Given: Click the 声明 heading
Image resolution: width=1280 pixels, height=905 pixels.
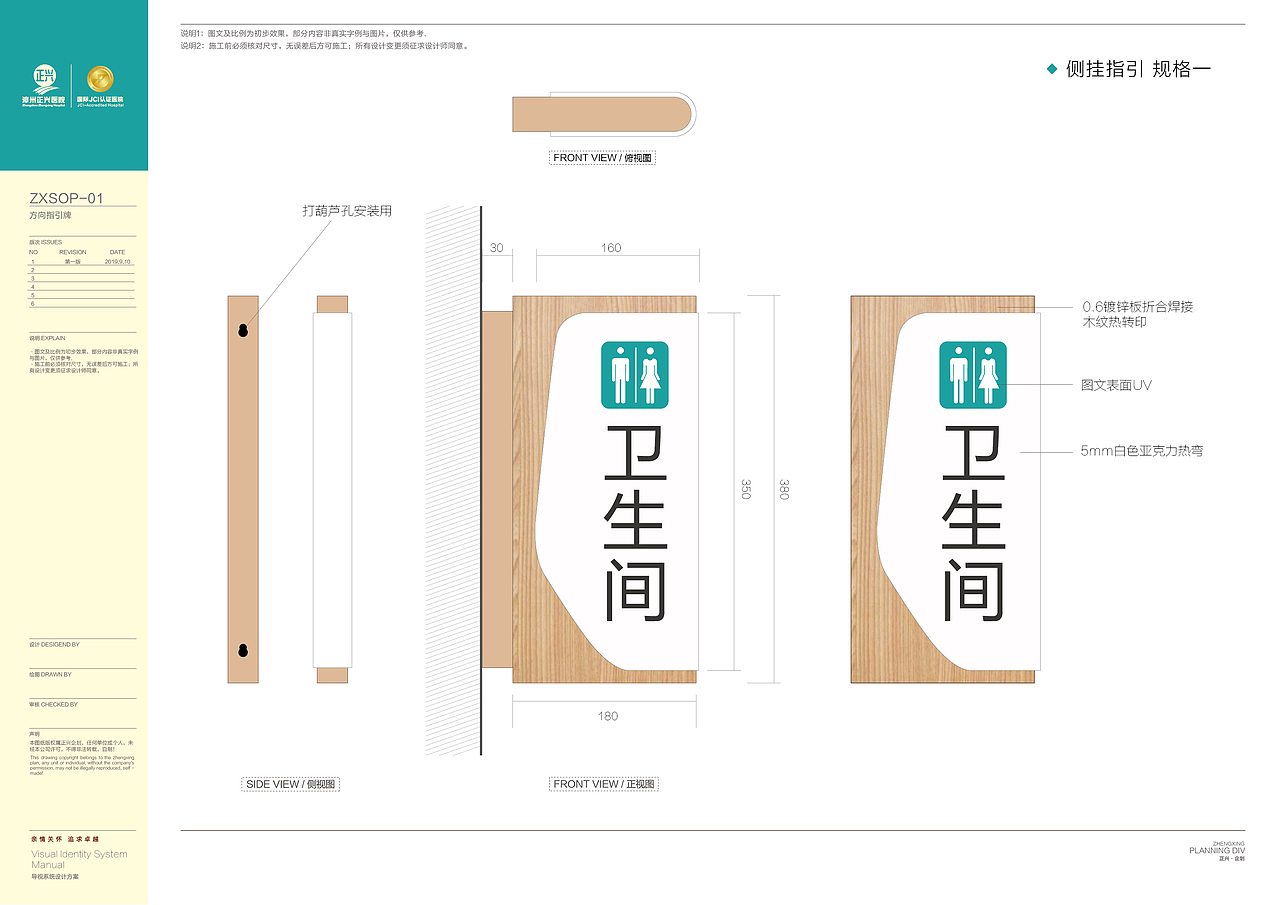Looking at the screenshot, I should click(x=35, y=733).
